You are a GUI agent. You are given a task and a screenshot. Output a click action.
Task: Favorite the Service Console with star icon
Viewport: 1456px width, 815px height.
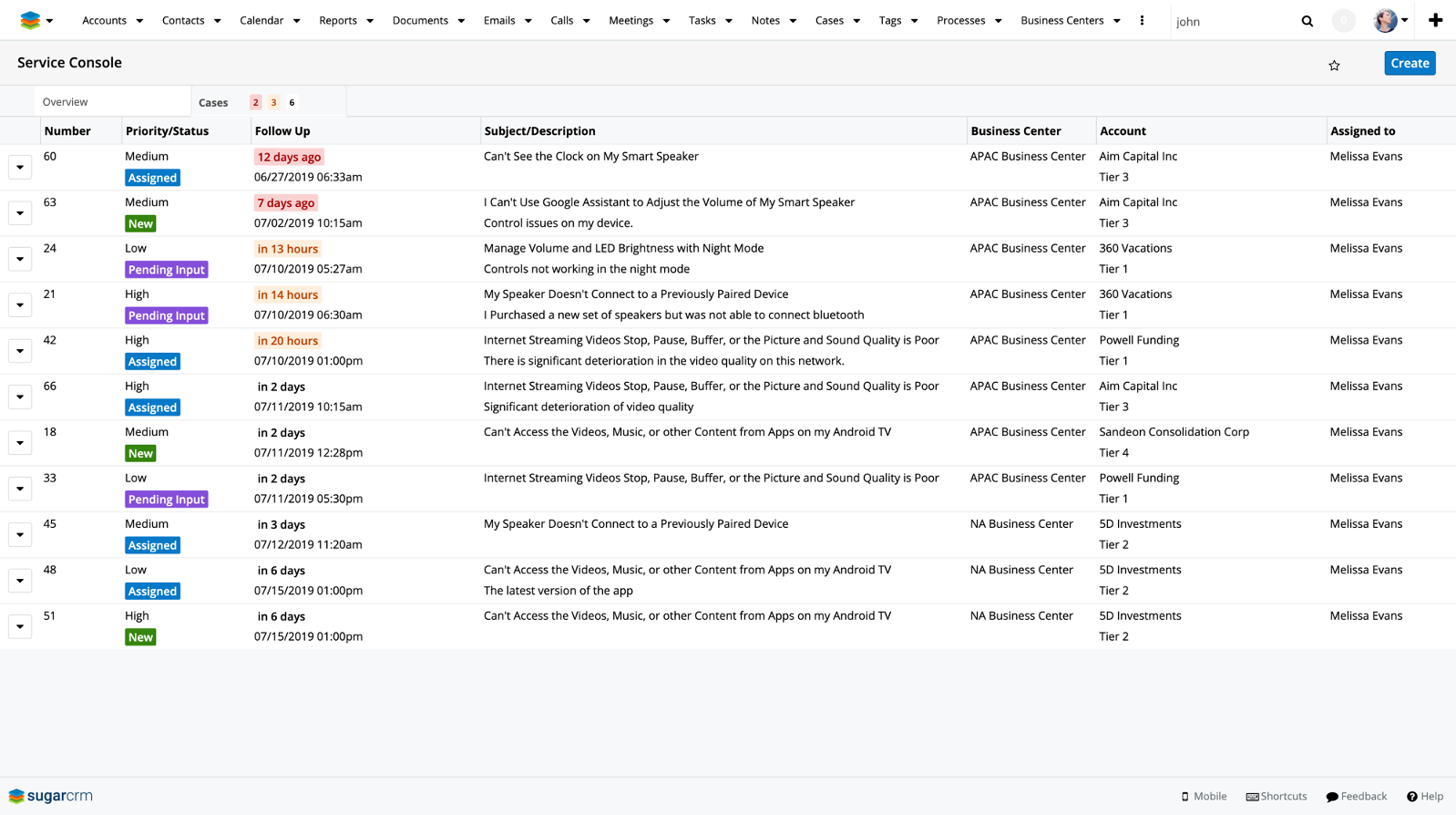pyautogui.click(x=1334, y=65)
